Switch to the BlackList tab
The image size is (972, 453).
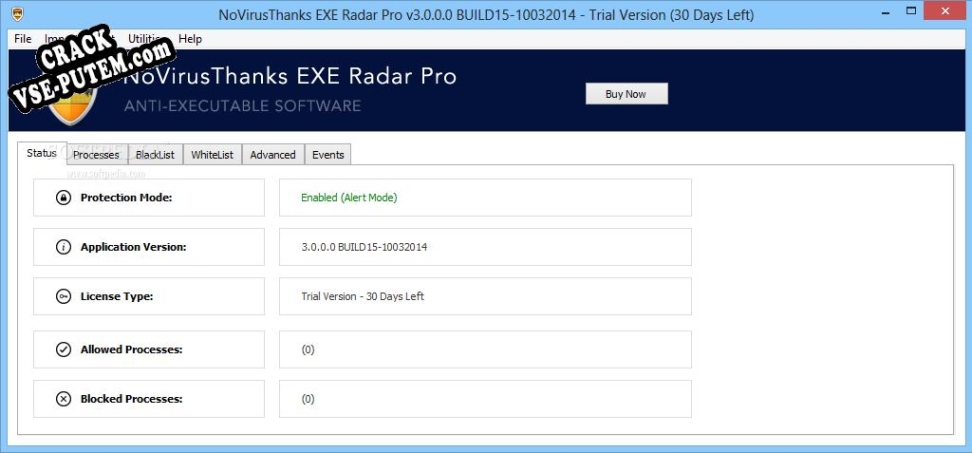coord(155,155)
